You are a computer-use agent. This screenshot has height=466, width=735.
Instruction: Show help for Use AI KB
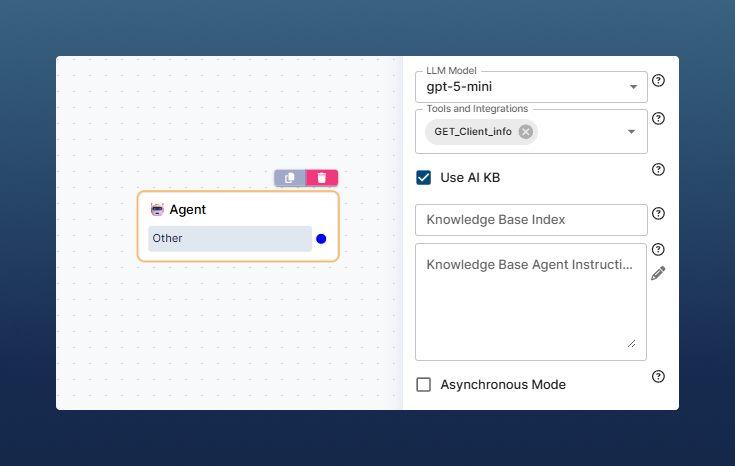[x=658, y=170]
